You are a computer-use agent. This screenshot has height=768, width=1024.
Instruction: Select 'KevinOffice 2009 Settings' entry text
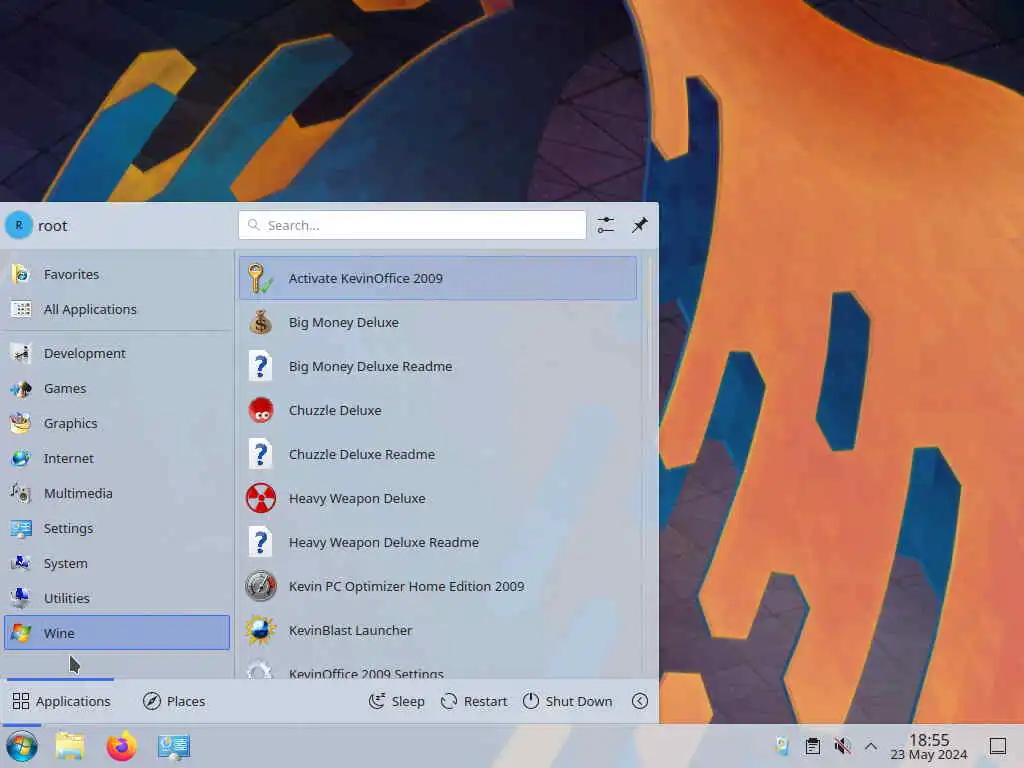click(366, 673)
